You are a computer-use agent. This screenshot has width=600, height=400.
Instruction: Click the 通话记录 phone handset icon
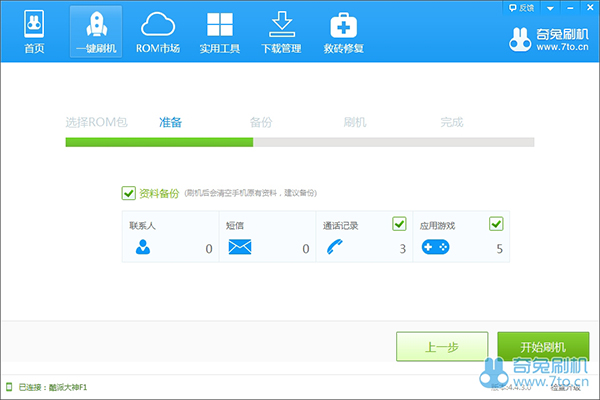(x=335, y=247)
